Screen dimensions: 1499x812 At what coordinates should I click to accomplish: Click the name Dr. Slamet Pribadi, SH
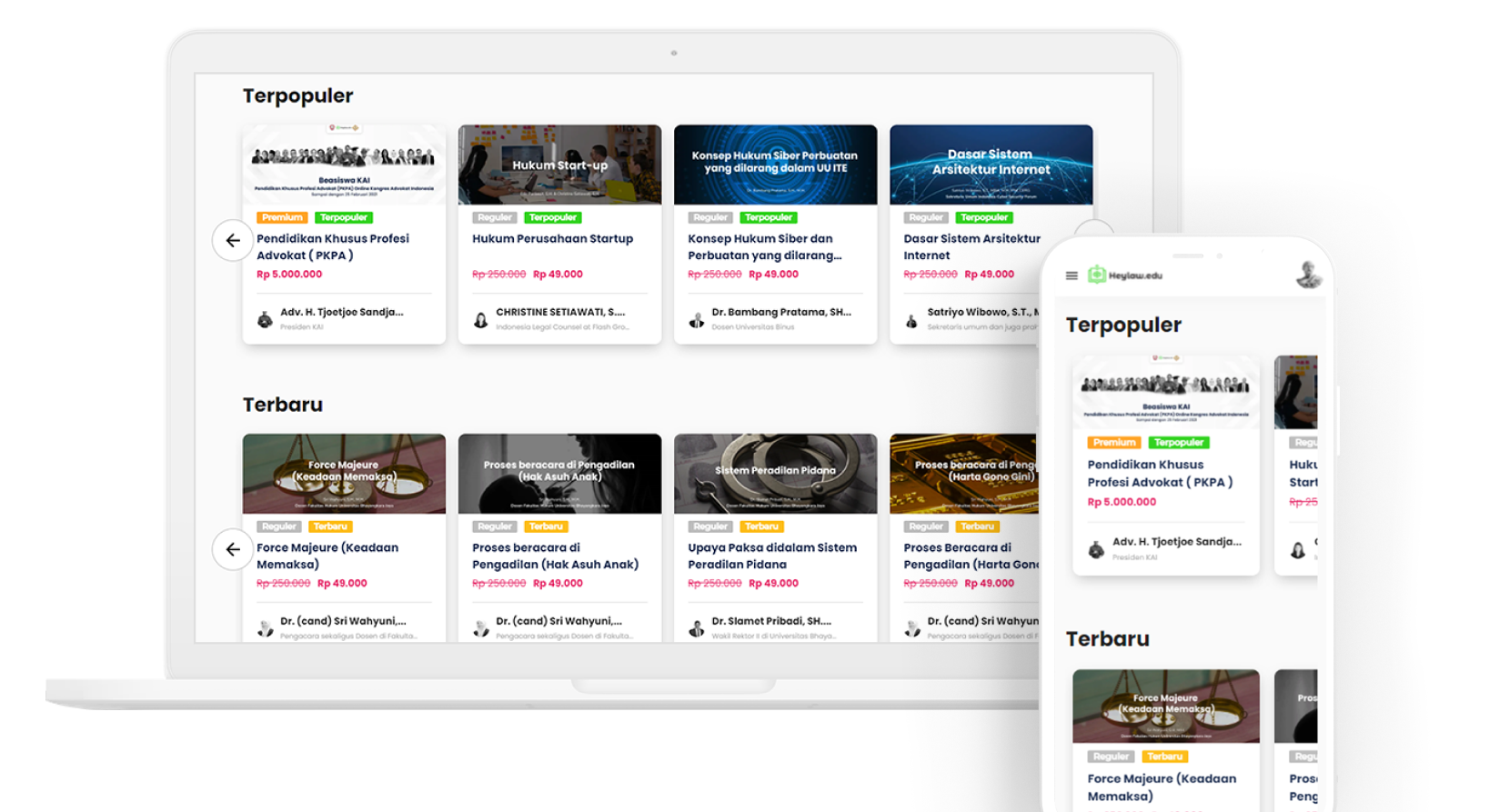point(771,621)
